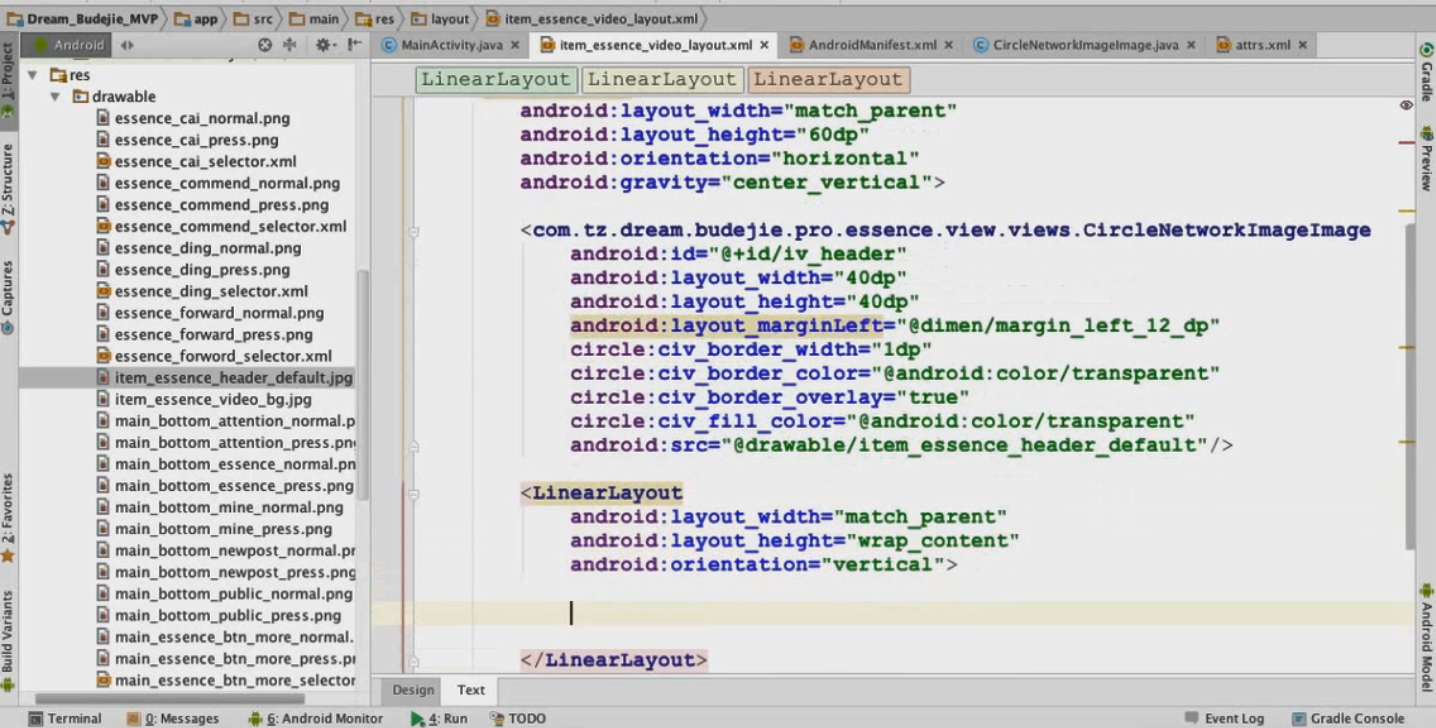Open the Gradle side panel

point(1427,73)
